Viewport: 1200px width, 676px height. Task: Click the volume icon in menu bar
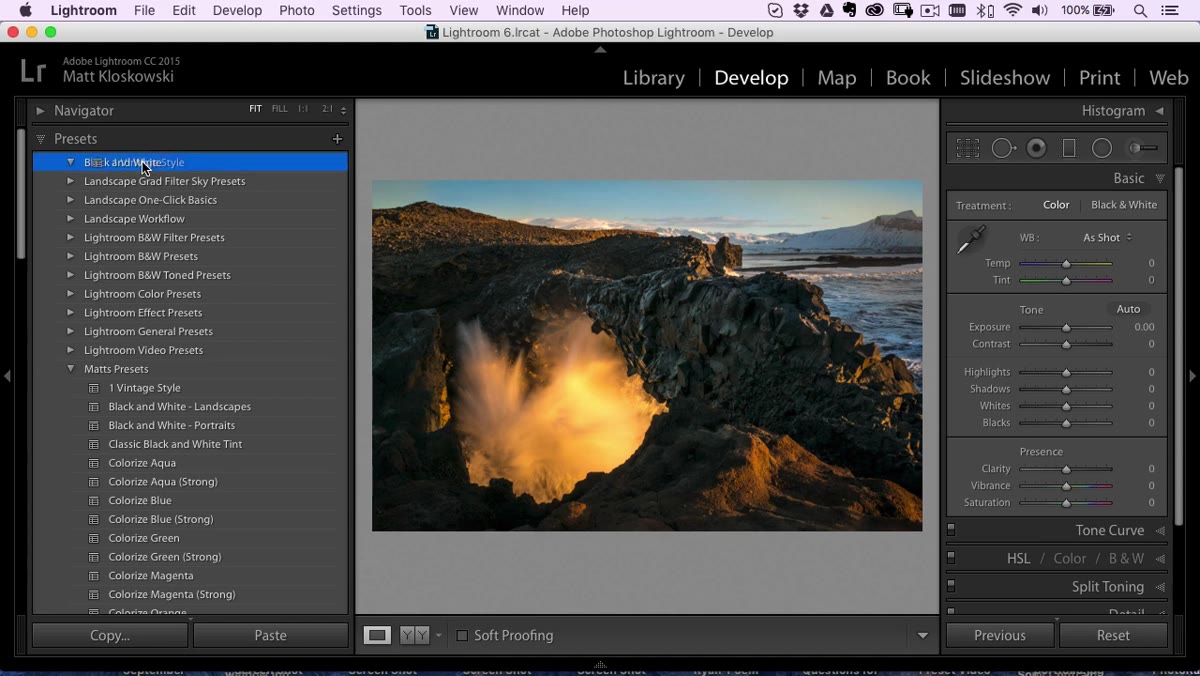pyautogui.click(x=1040, y=11)
